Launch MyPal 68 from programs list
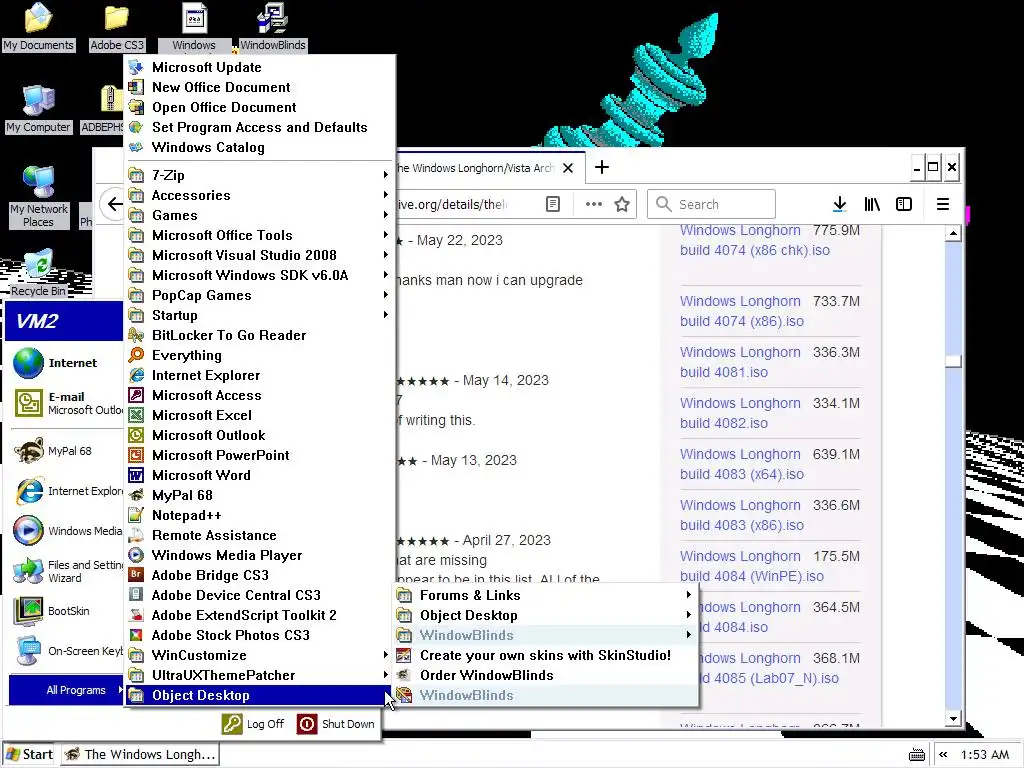1024x768 pixels. click(x=259, y=495)
